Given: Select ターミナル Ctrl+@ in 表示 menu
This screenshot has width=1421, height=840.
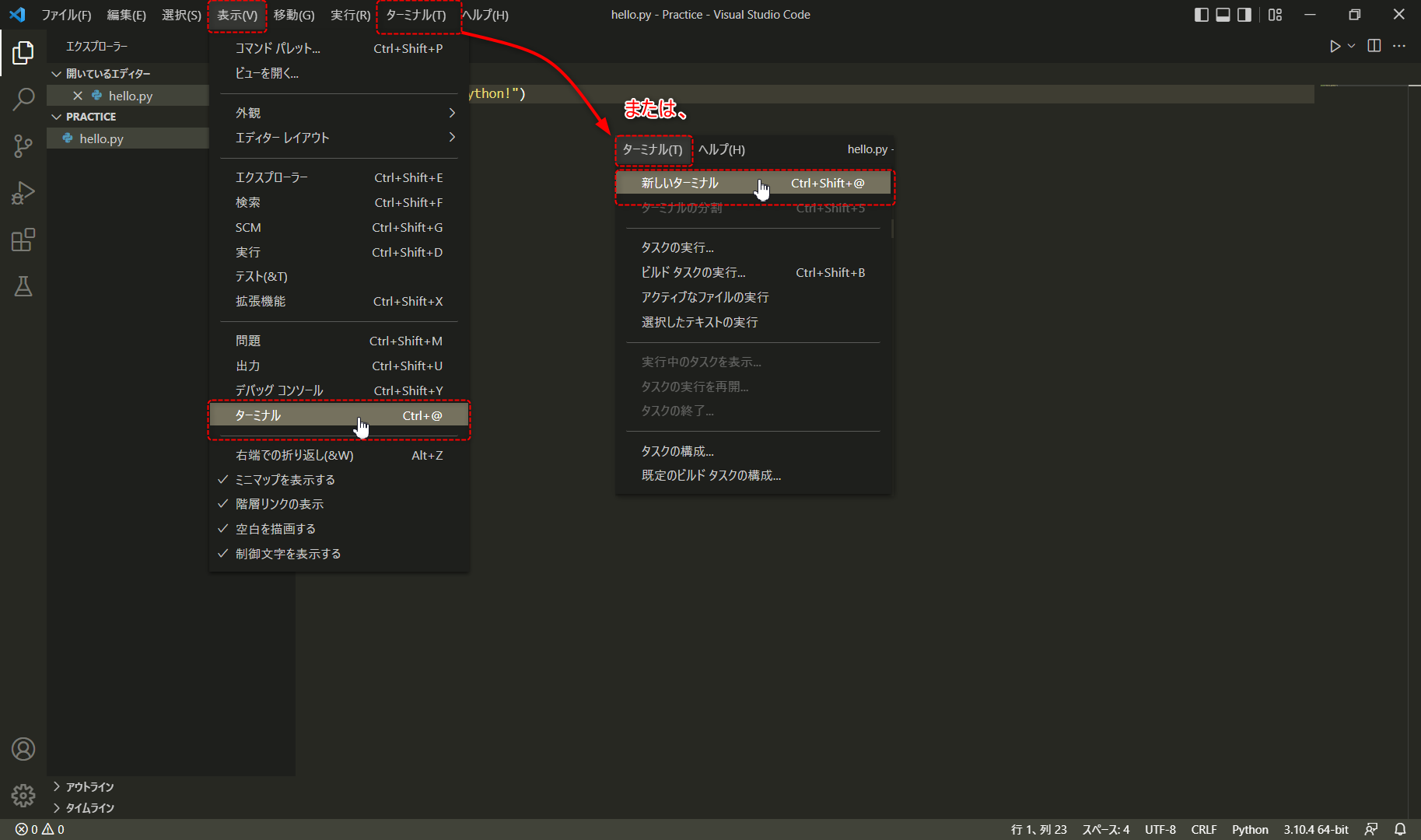Looking at the screenshot, I should click(x=339, y=415).
